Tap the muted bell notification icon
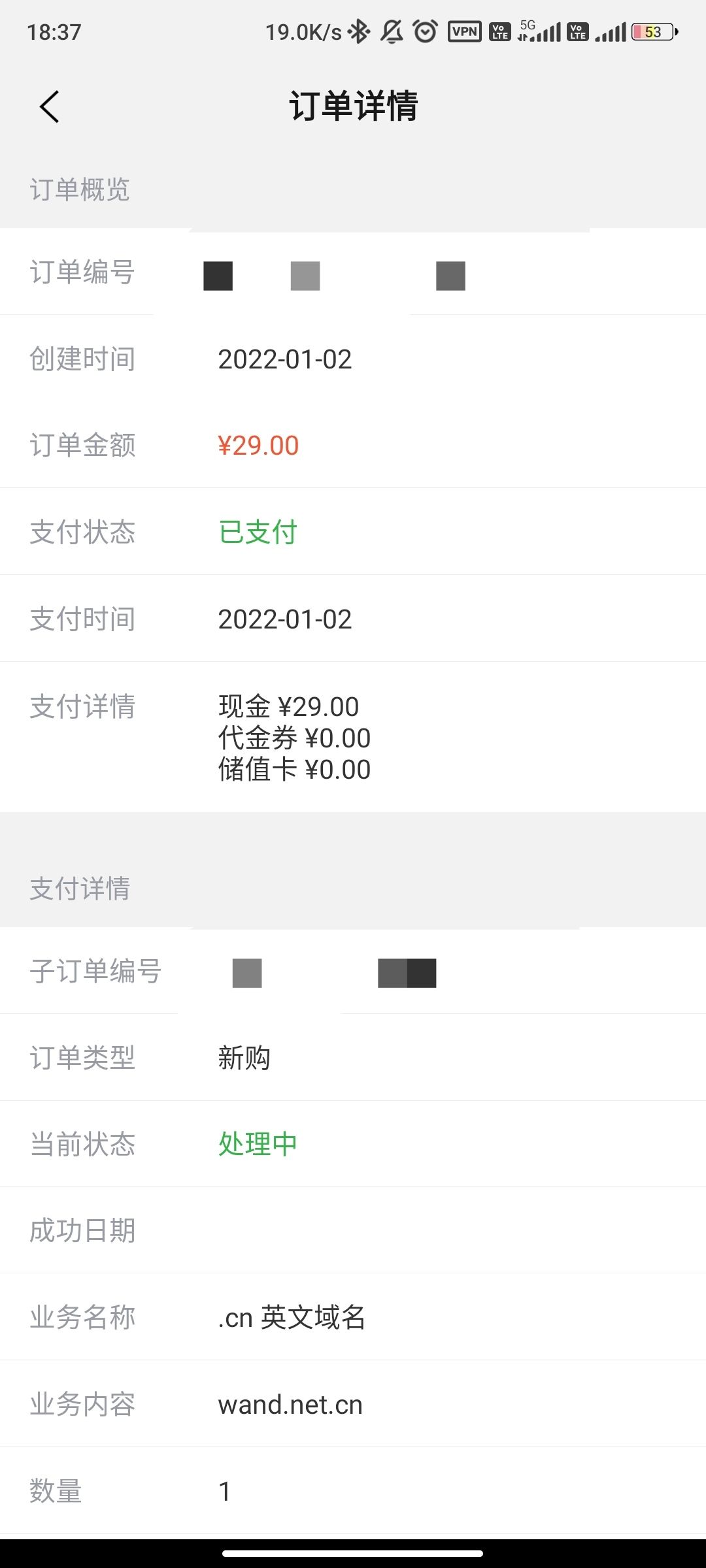The height and width of the screenshot is (1568, 706). pos(392,31)
